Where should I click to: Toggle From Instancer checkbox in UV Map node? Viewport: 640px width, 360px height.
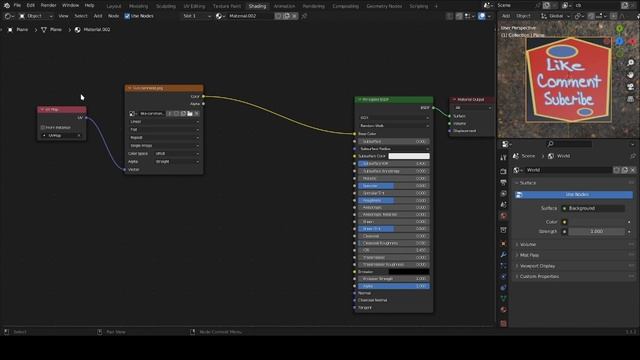[x=43, y=127]
